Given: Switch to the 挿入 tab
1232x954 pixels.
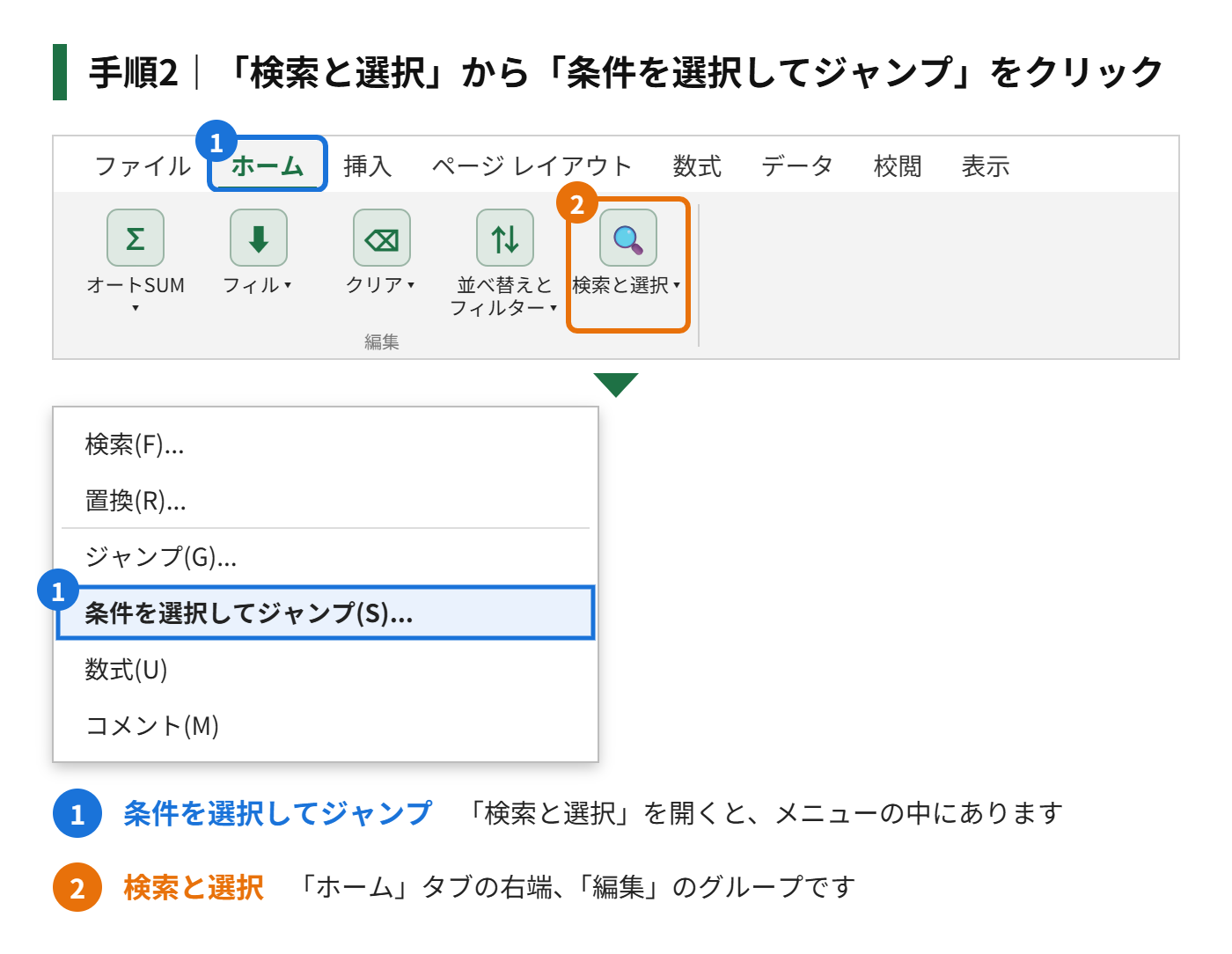Looking at the screenshot, I should coord(367,166).
